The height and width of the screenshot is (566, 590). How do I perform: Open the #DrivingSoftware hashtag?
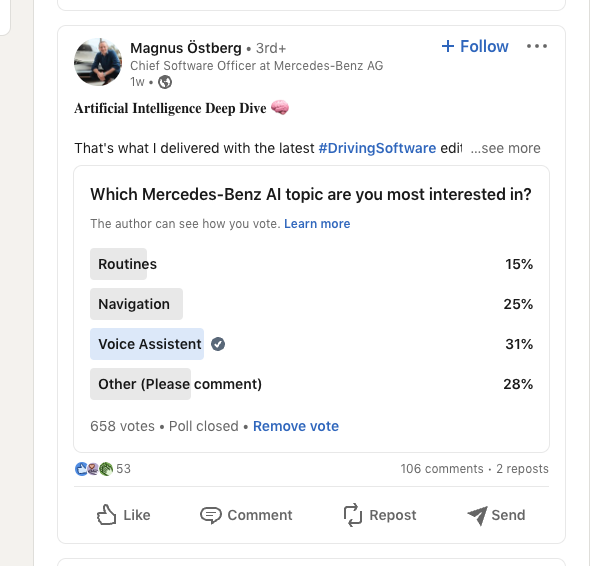[x=377, y=148]
